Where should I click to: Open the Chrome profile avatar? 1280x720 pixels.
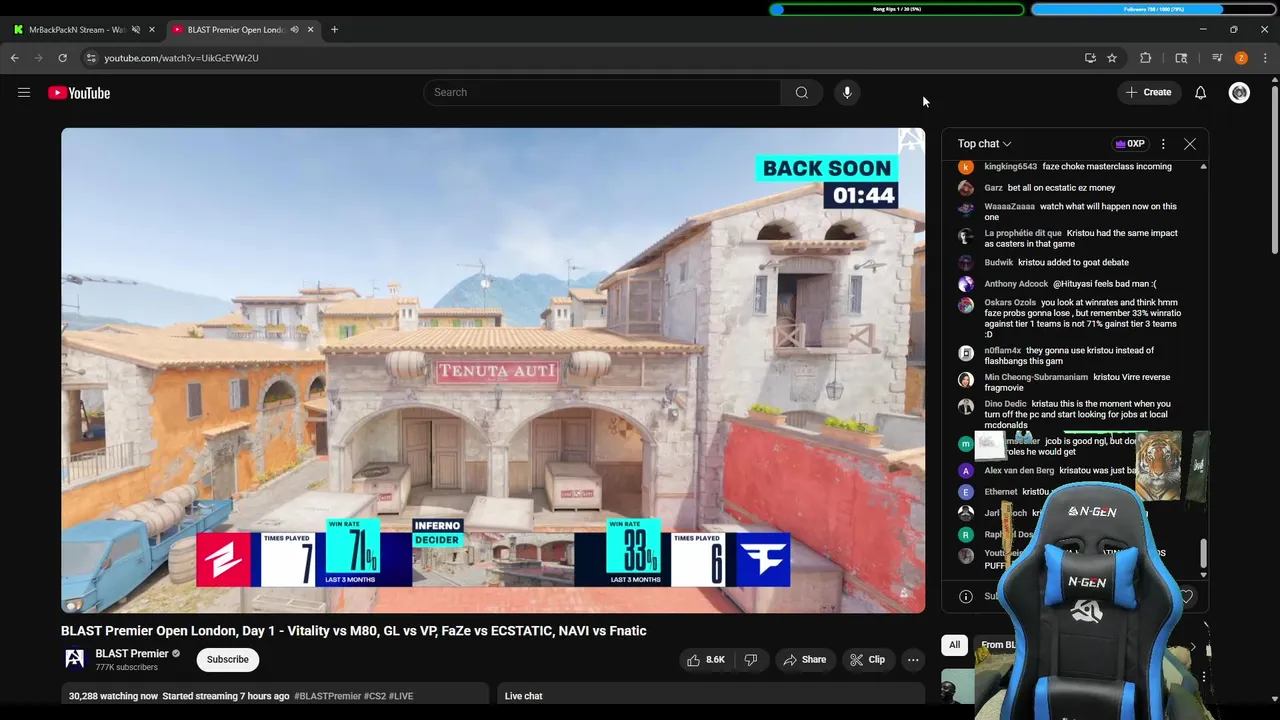(1241, 58)
